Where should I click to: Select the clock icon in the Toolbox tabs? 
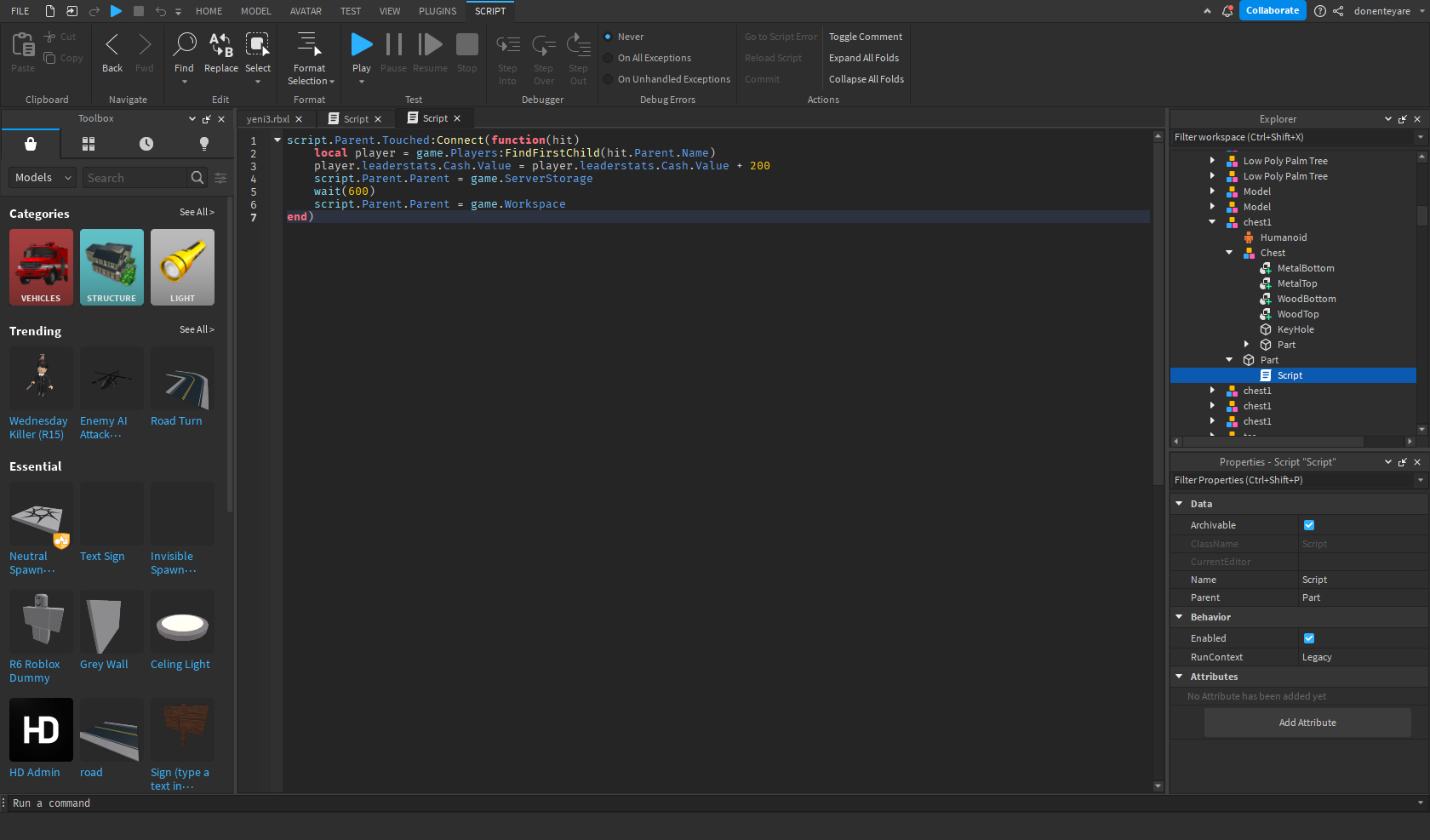(x=146, y=144)
